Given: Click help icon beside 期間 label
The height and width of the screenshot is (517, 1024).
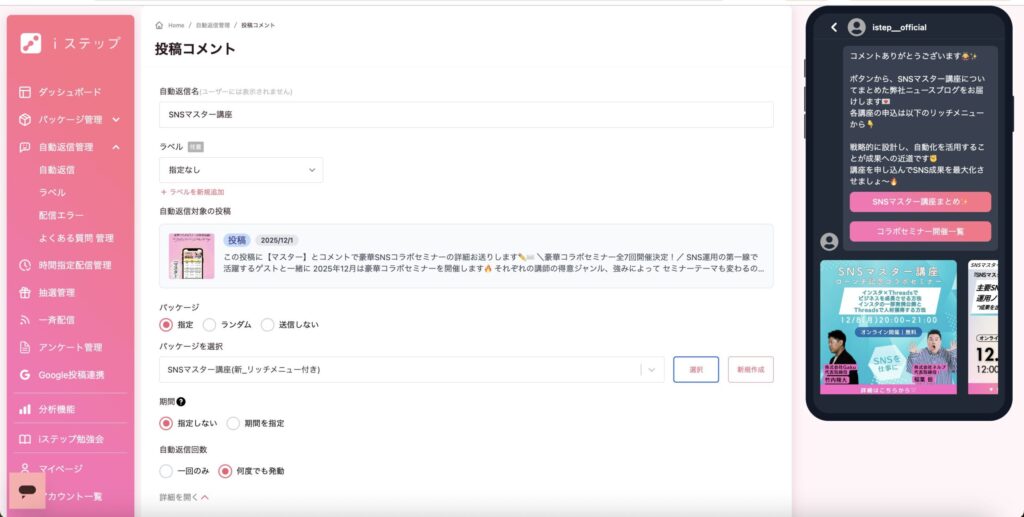Looking at the screenshot, I should [x=181, y=402].
